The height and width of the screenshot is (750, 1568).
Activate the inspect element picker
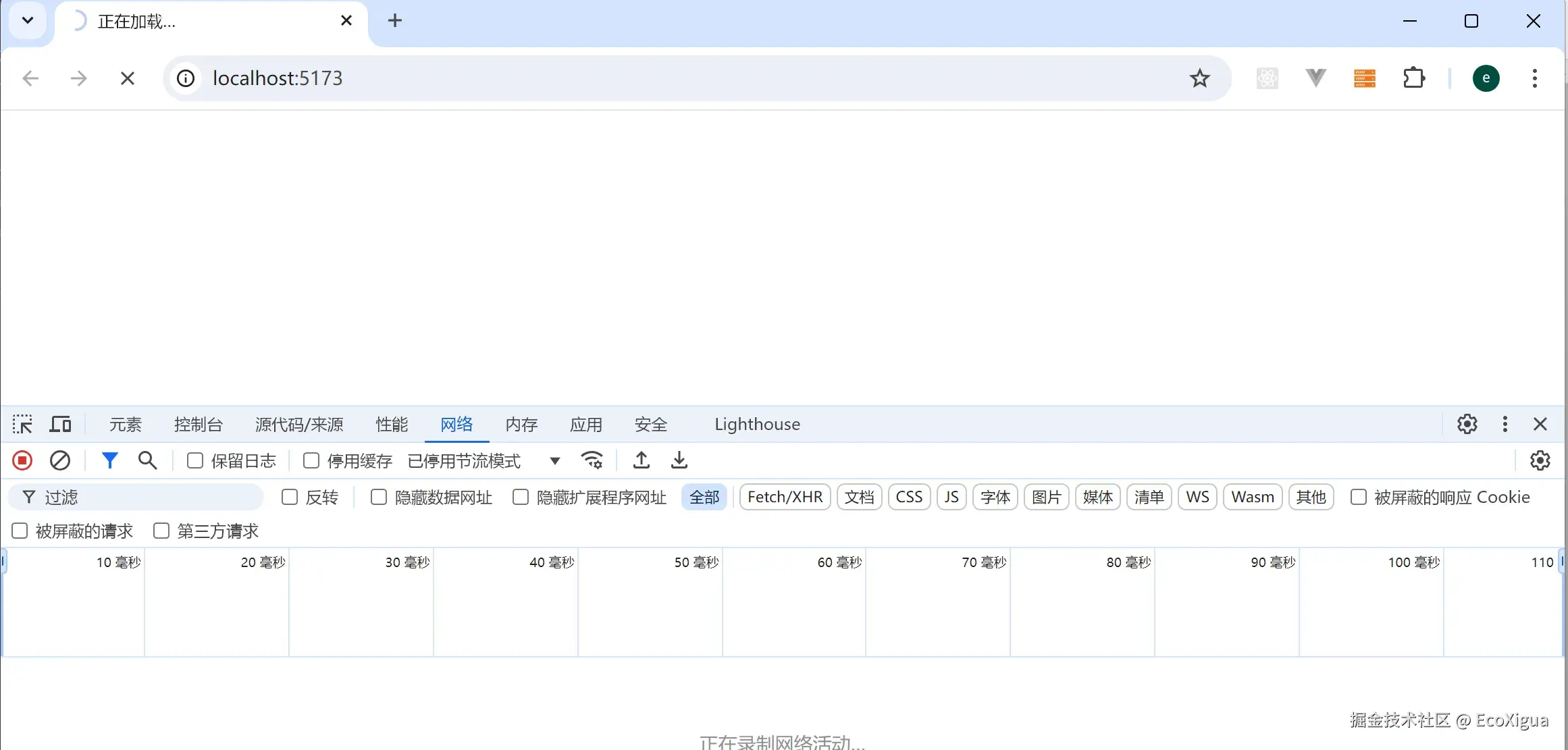coord(22,424)
